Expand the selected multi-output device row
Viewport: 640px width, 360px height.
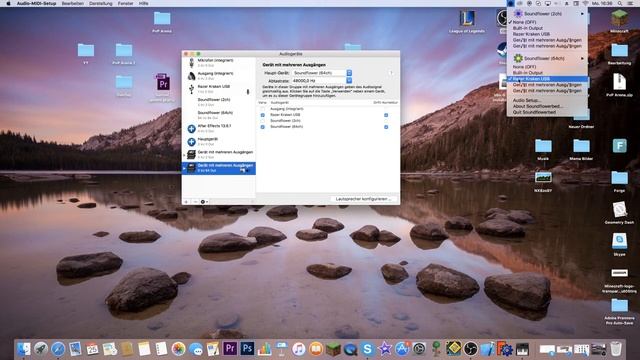coord(184,168)
